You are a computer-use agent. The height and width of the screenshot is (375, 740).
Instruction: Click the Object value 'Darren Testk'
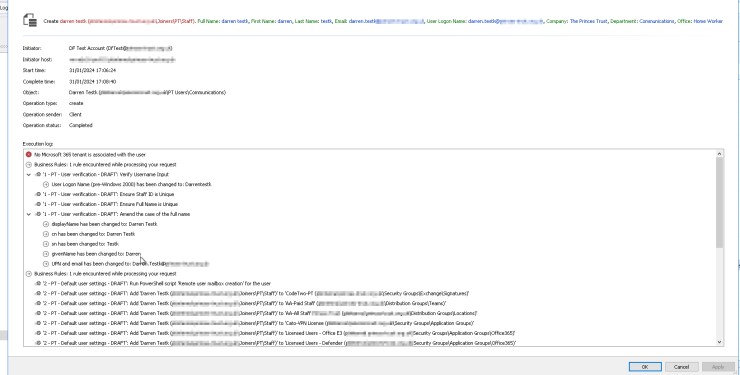click(147, 92)
